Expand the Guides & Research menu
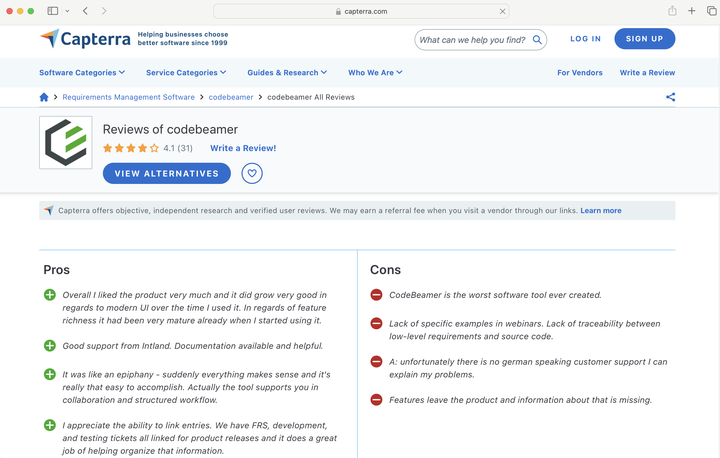This screenshot has width=720, height=458. 287,73
